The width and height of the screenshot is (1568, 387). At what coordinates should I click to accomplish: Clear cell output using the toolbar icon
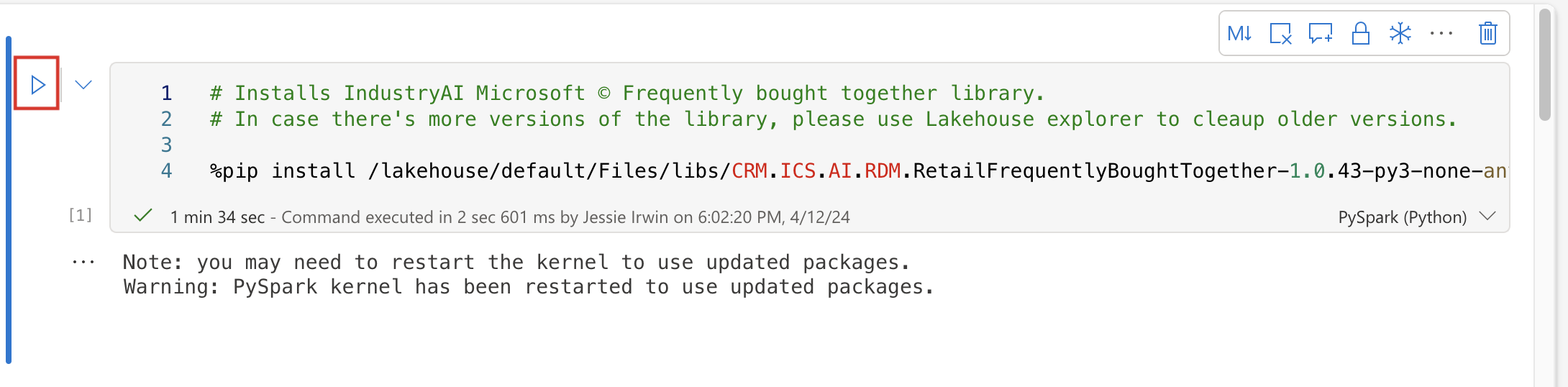point(1280,34)
